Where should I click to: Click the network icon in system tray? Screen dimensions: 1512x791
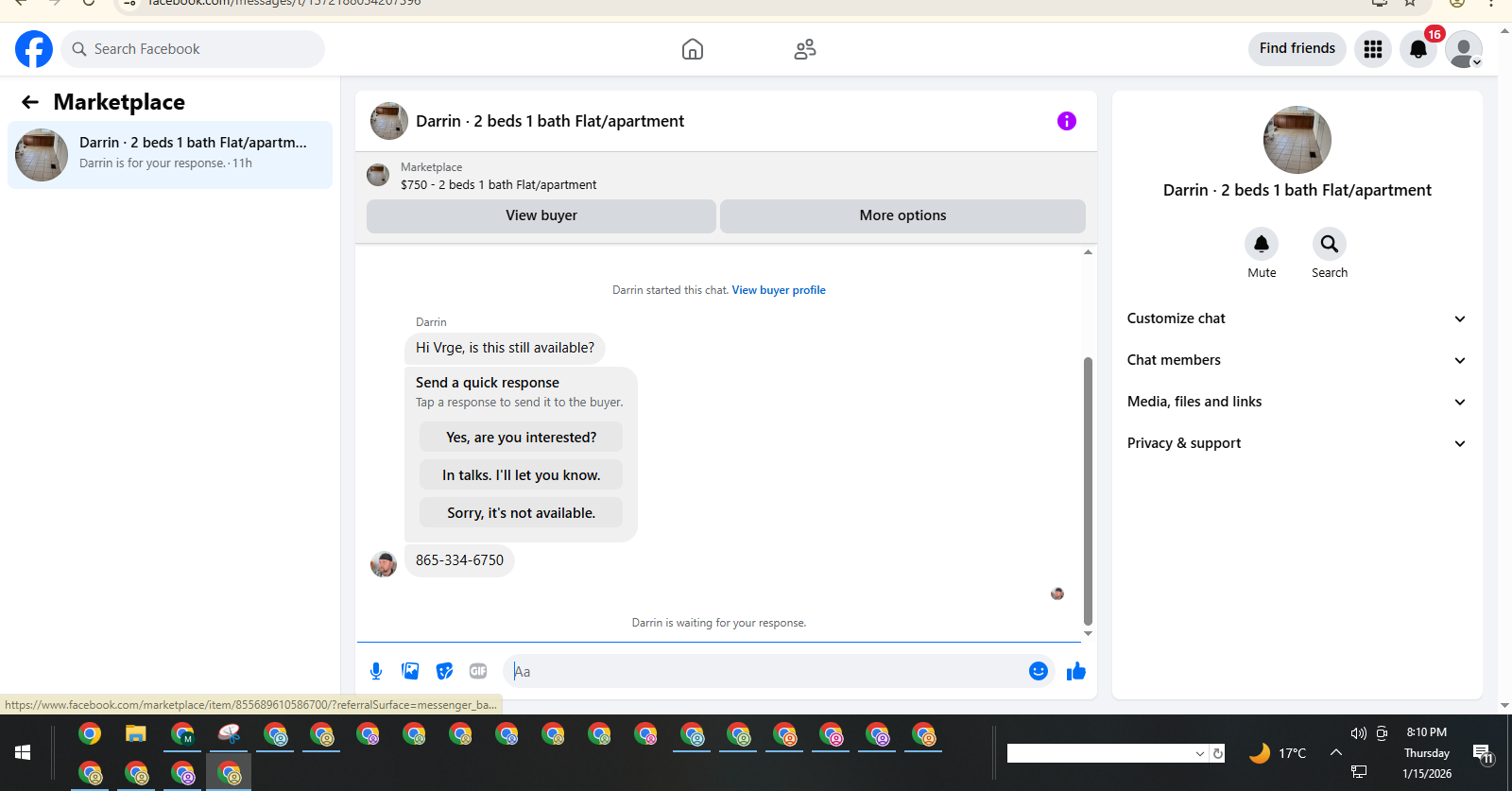click(1359, 772)
